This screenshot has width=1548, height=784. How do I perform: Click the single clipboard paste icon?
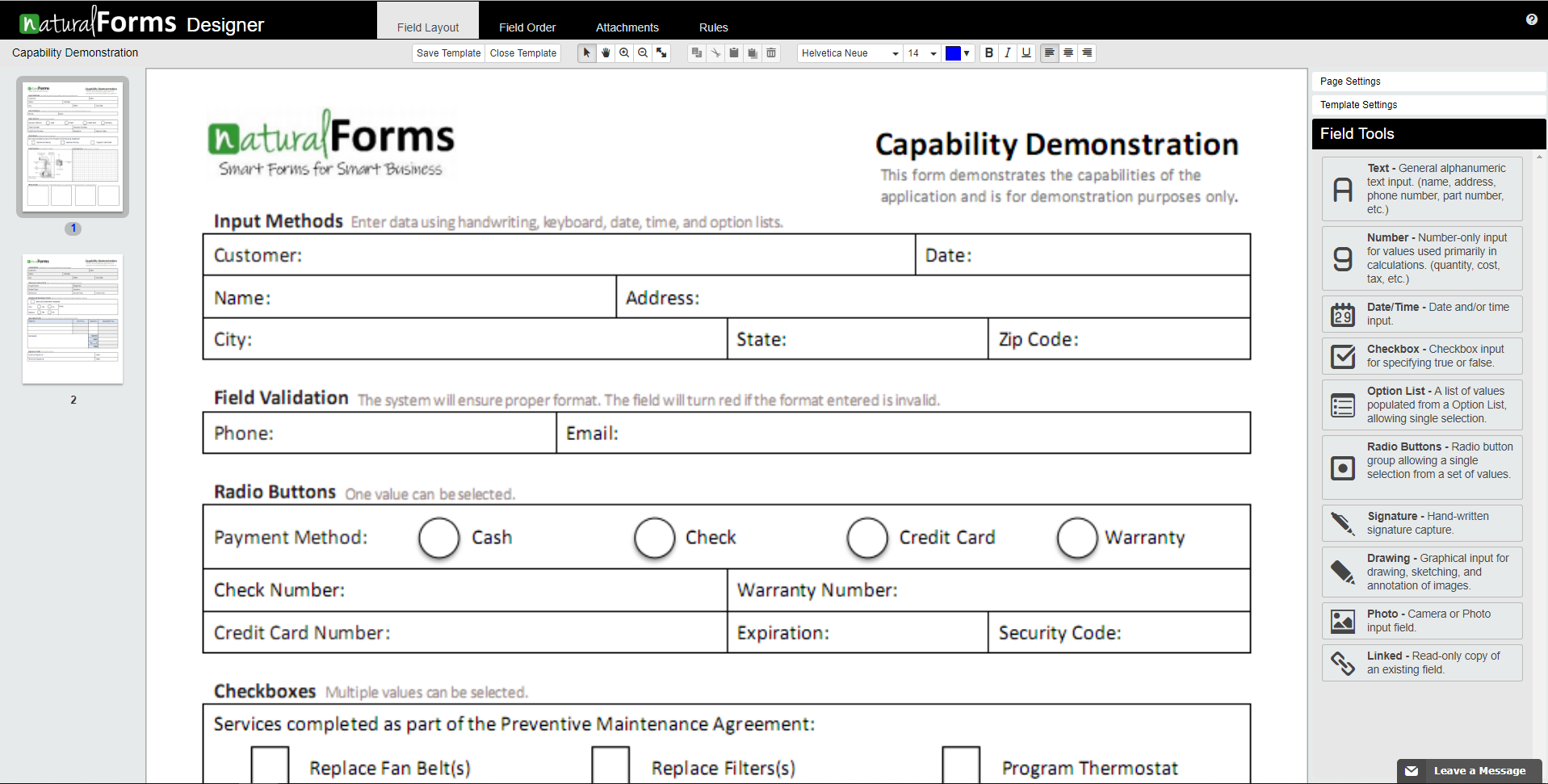click(x=734, y=52)
